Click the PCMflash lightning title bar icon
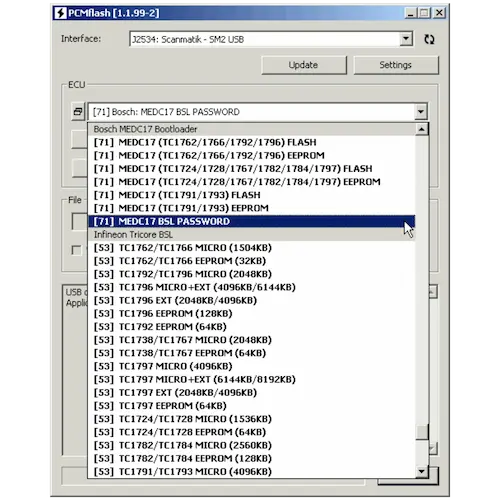The width and height of the screenshot is (500, 500). pyautogui.click(x=60, y=13)
